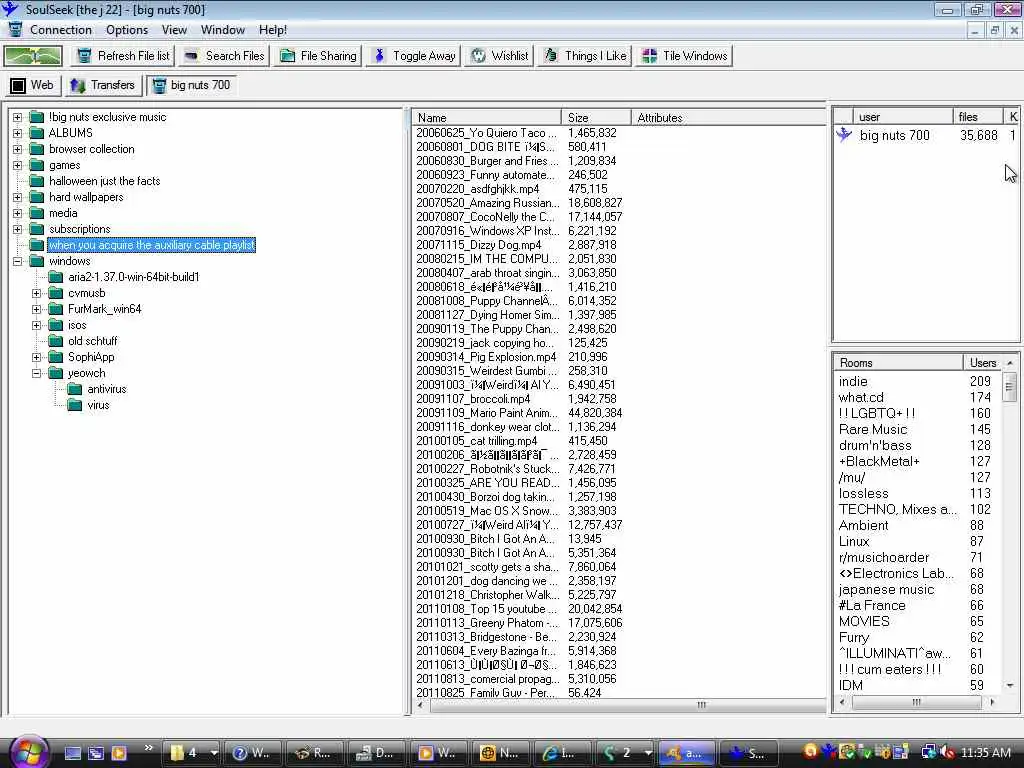Collapse the yeowch folder
This screenshot has height=768, width=1024.
(x=37, y=374)
